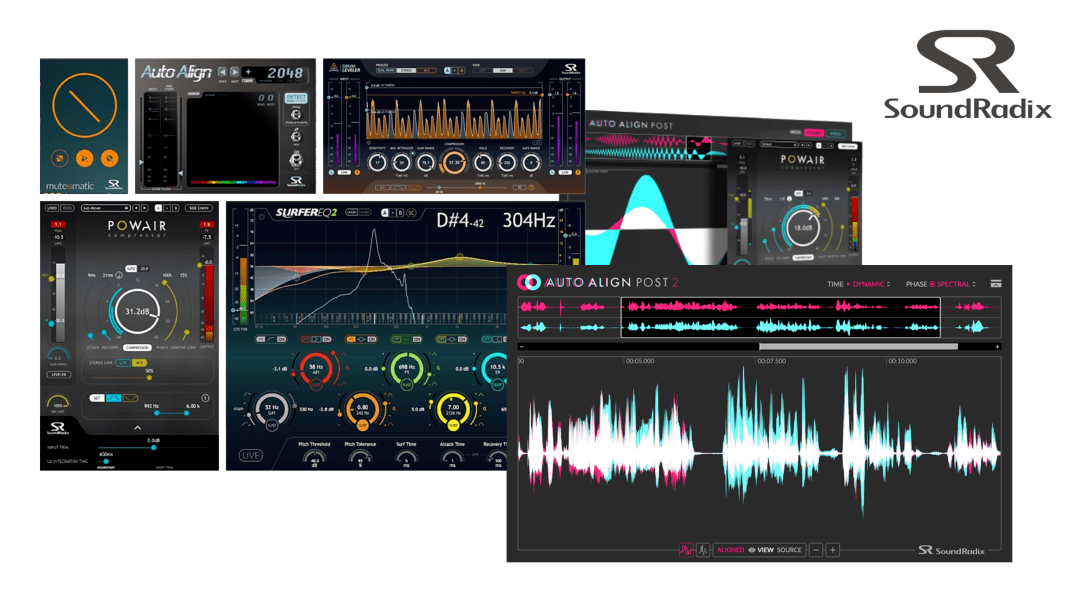Enable the LIVE button in SurferEQ2

point(251,455)
